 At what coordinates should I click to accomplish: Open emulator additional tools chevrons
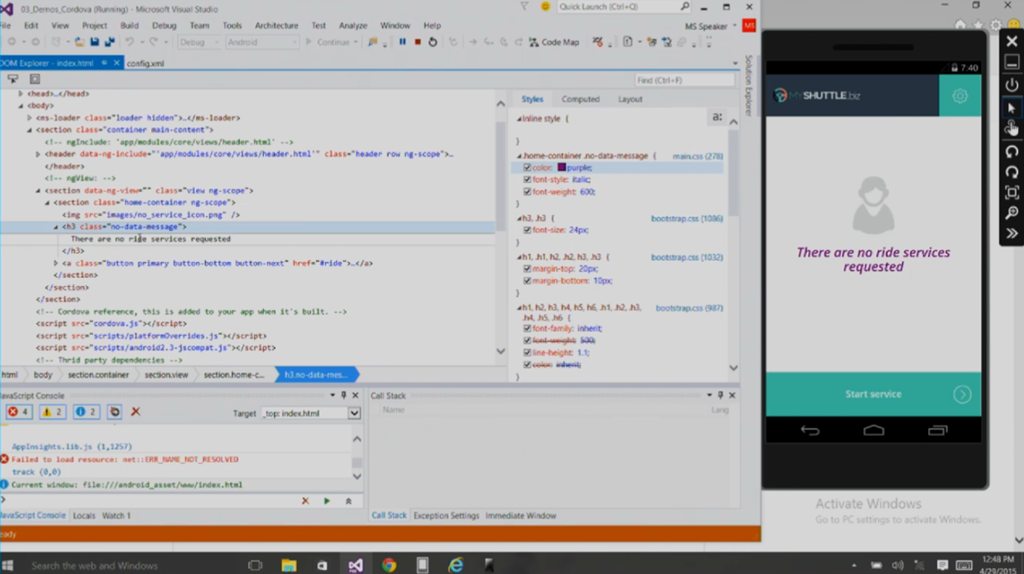[1012, 233]
